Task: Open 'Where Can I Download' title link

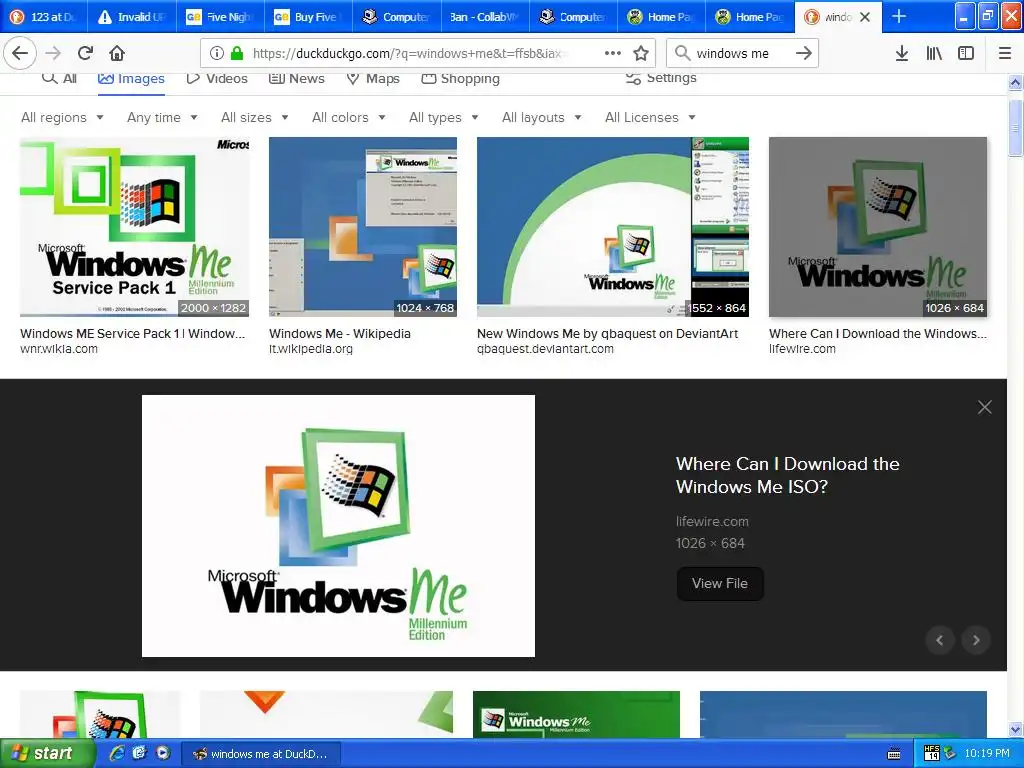Action: (788, 475)
